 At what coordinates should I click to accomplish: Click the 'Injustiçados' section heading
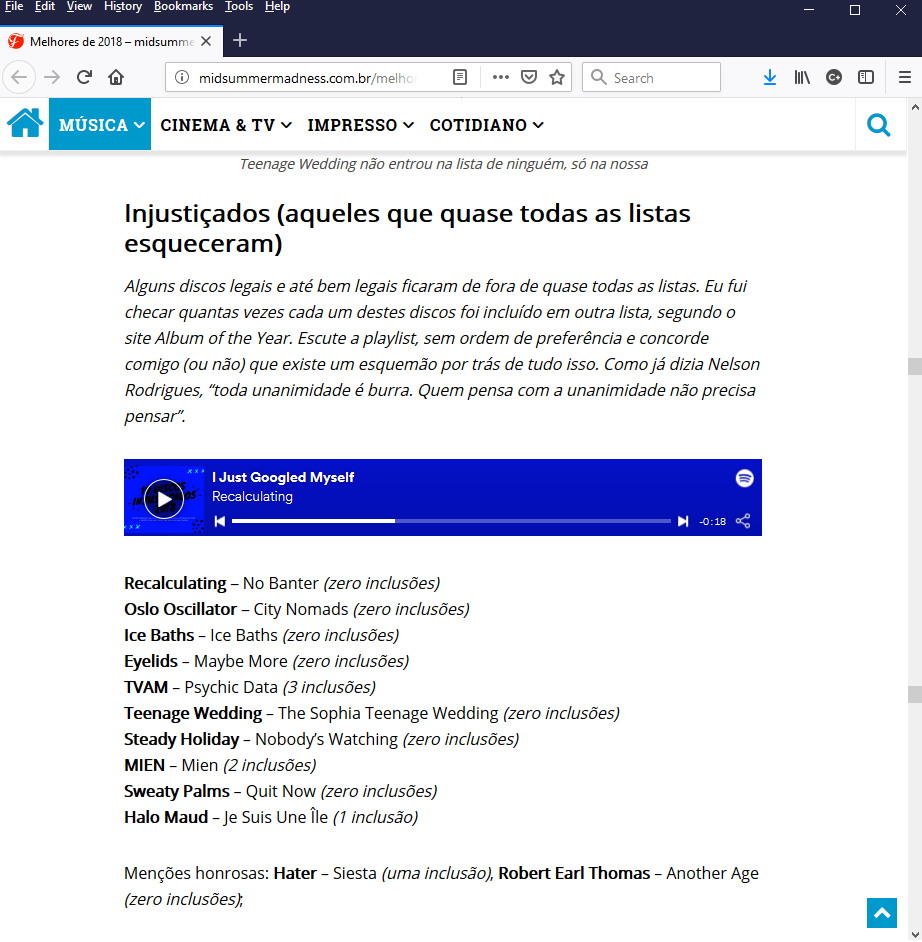tap(407, 228)
